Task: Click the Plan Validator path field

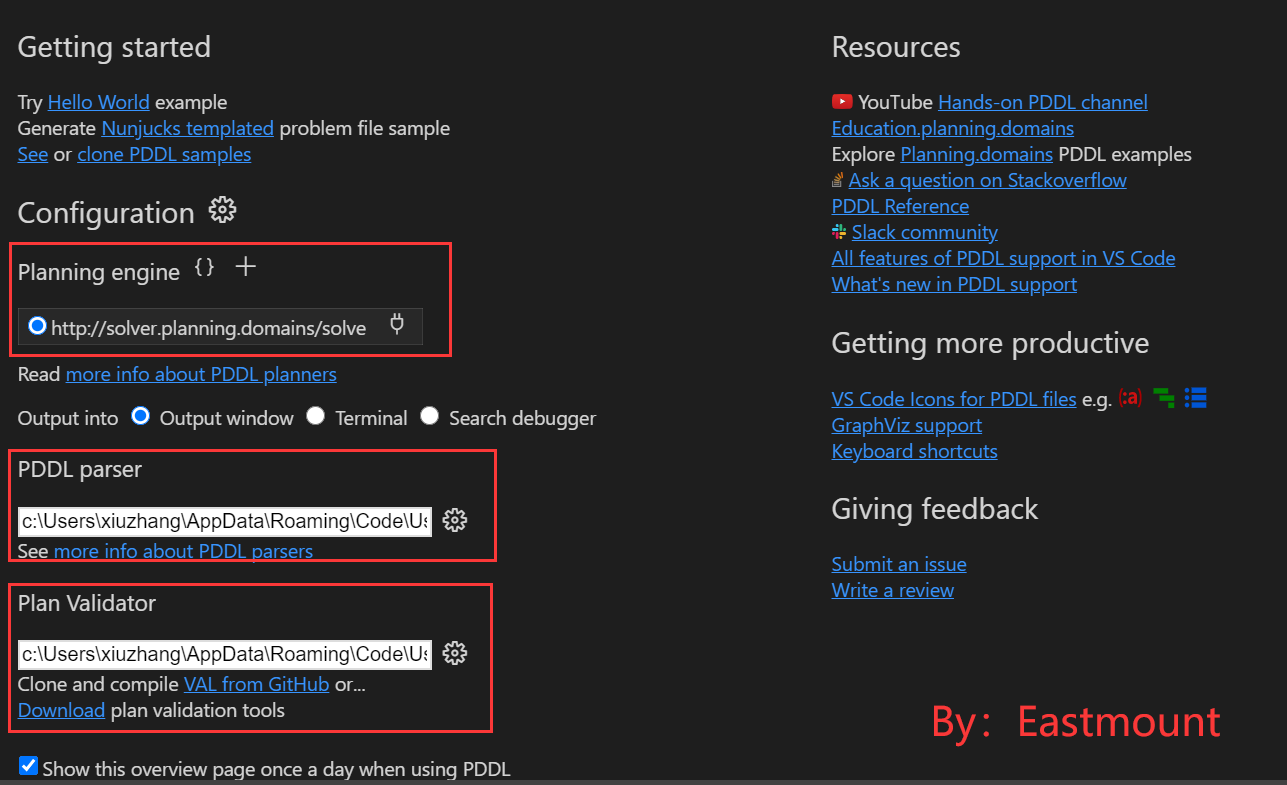Action: click(x=225, y=654)
